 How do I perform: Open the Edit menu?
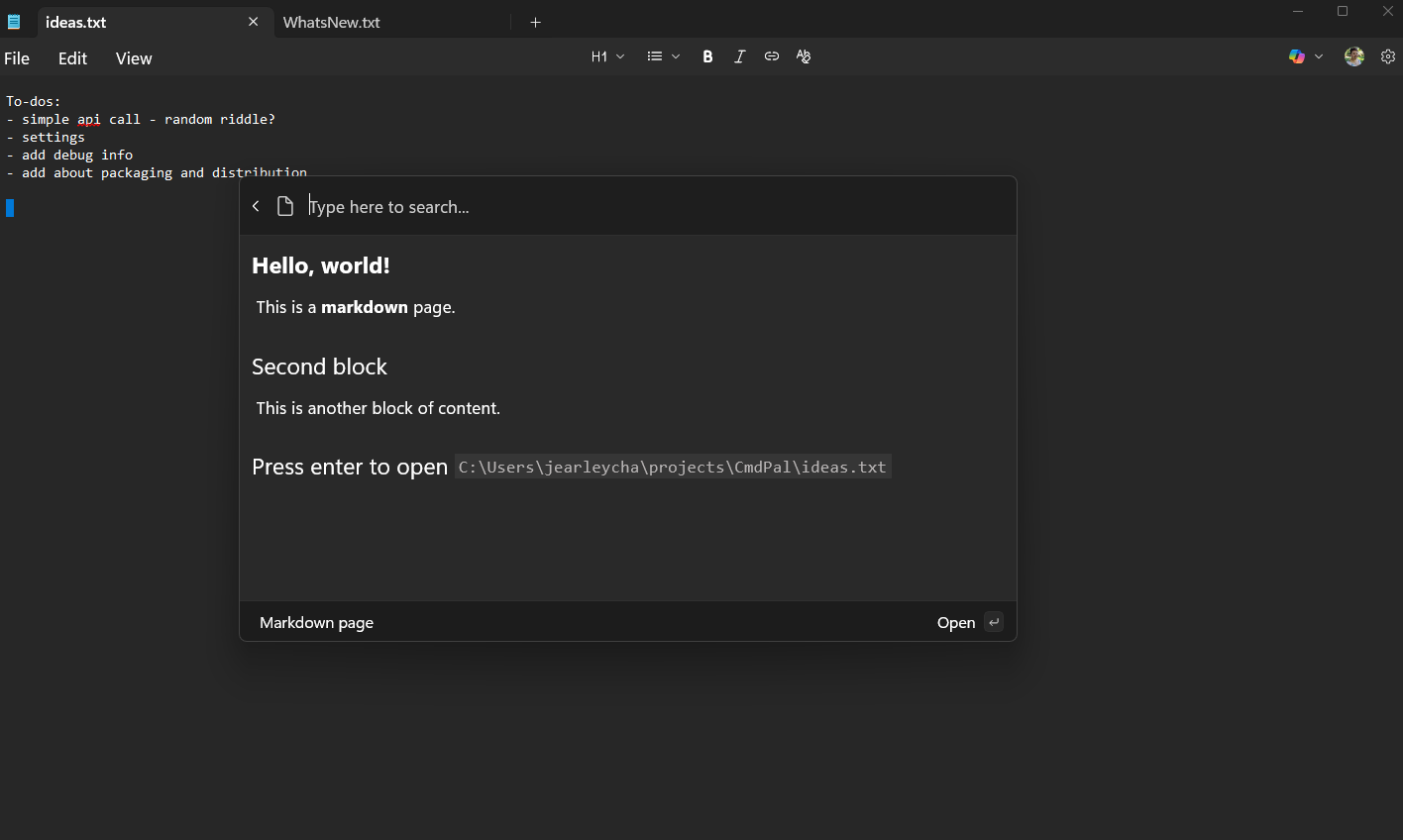pyautogui.click(x=71, y=58)
